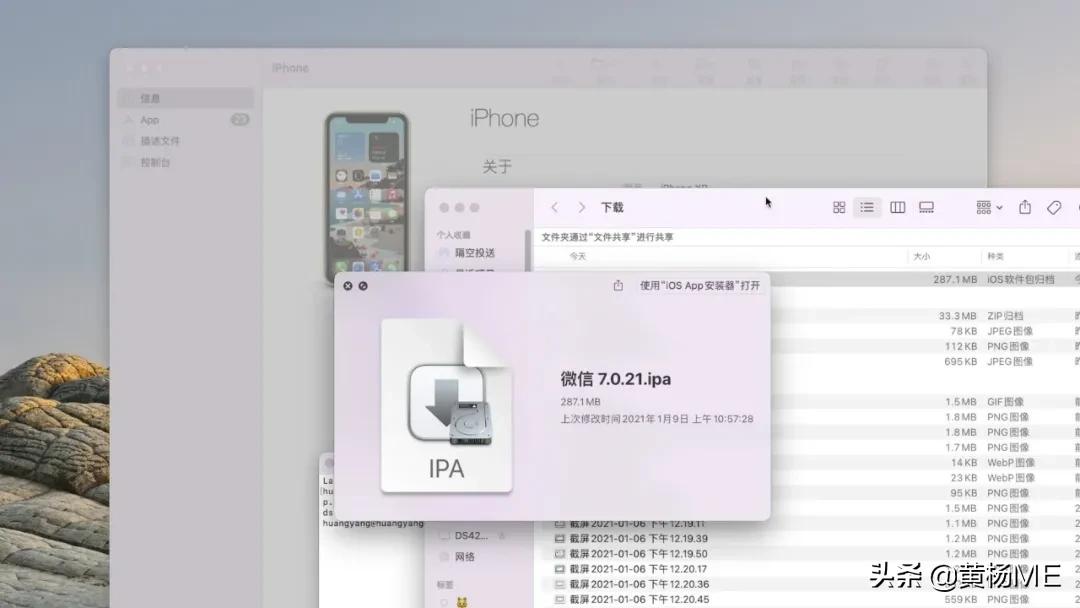Click the Share icon in the Quick Look window

(x=617, y=285)
